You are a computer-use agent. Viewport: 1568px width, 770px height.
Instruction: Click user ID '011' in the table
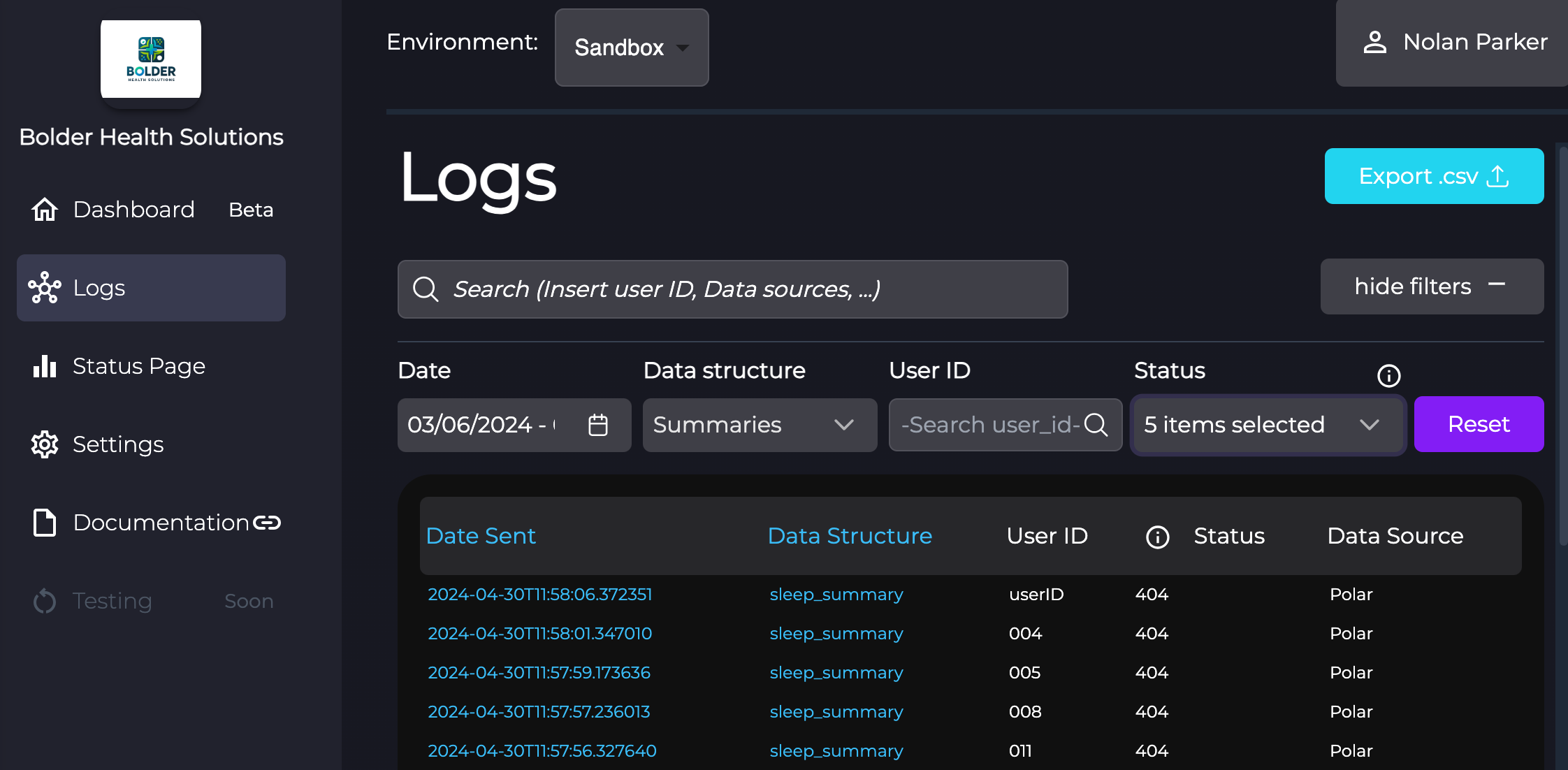(x=1020, y=751)
